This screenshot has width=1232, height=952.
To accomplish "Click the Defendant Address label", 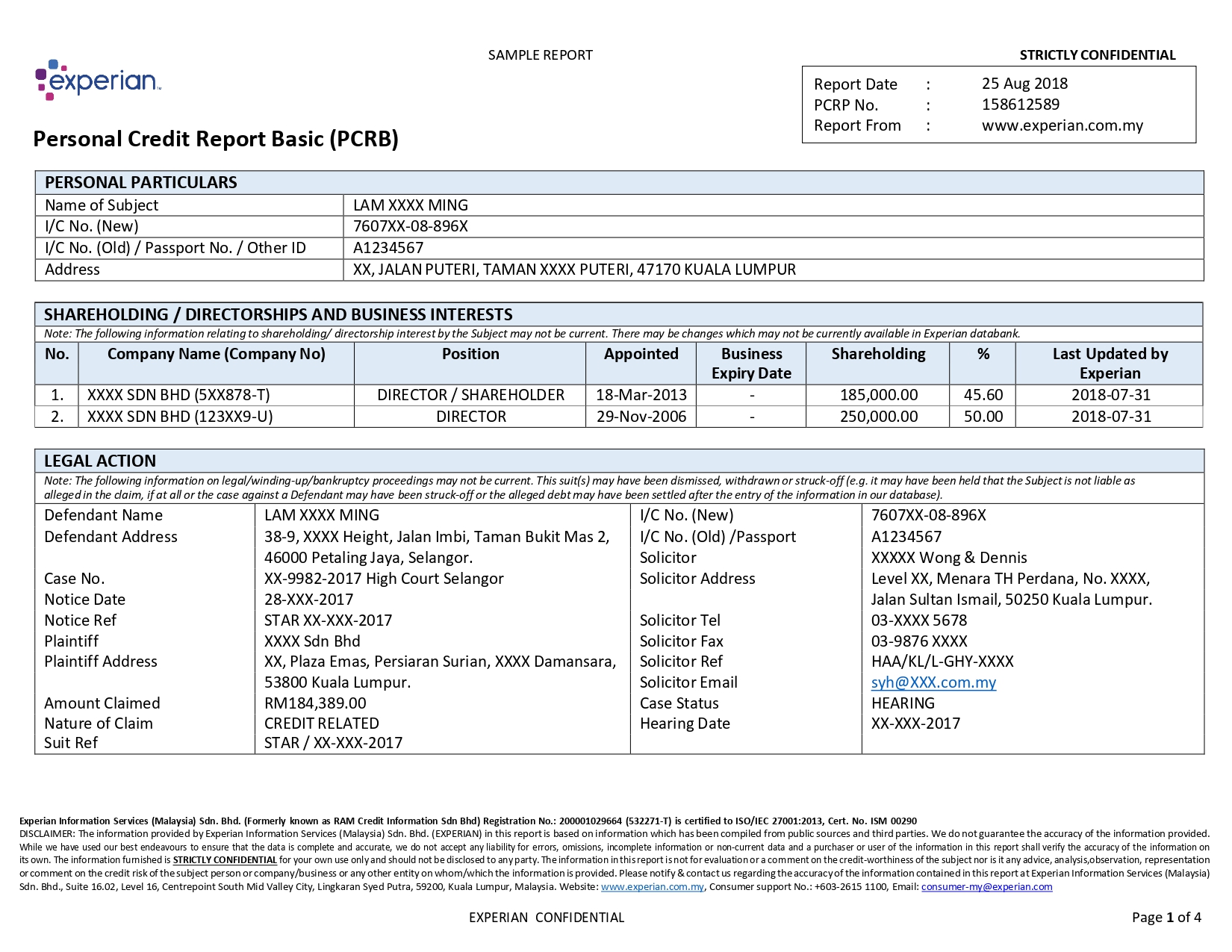I will (111, 537).
